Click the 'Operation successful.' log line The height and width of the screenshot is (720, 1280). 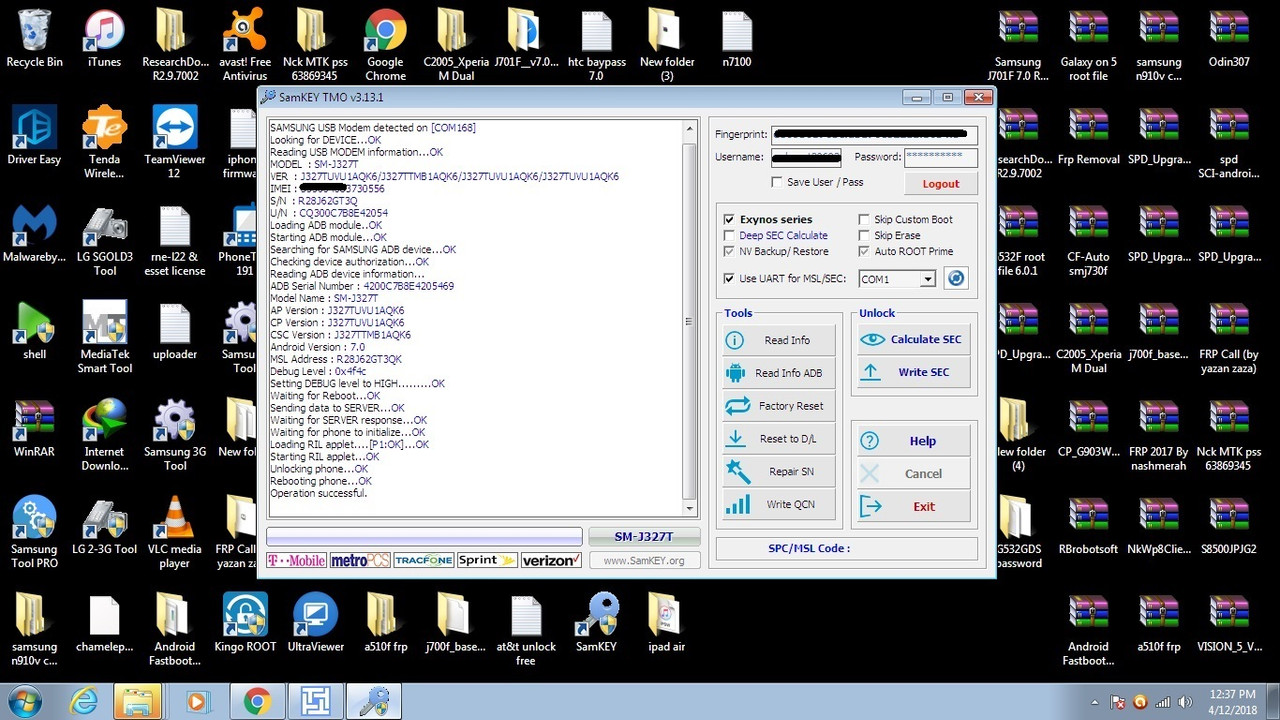[319, 493]
